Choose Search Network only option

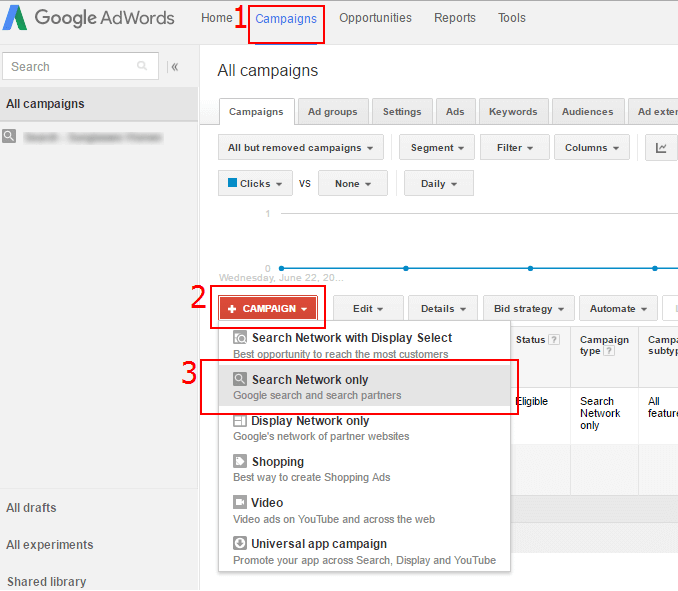click(364, 386)
